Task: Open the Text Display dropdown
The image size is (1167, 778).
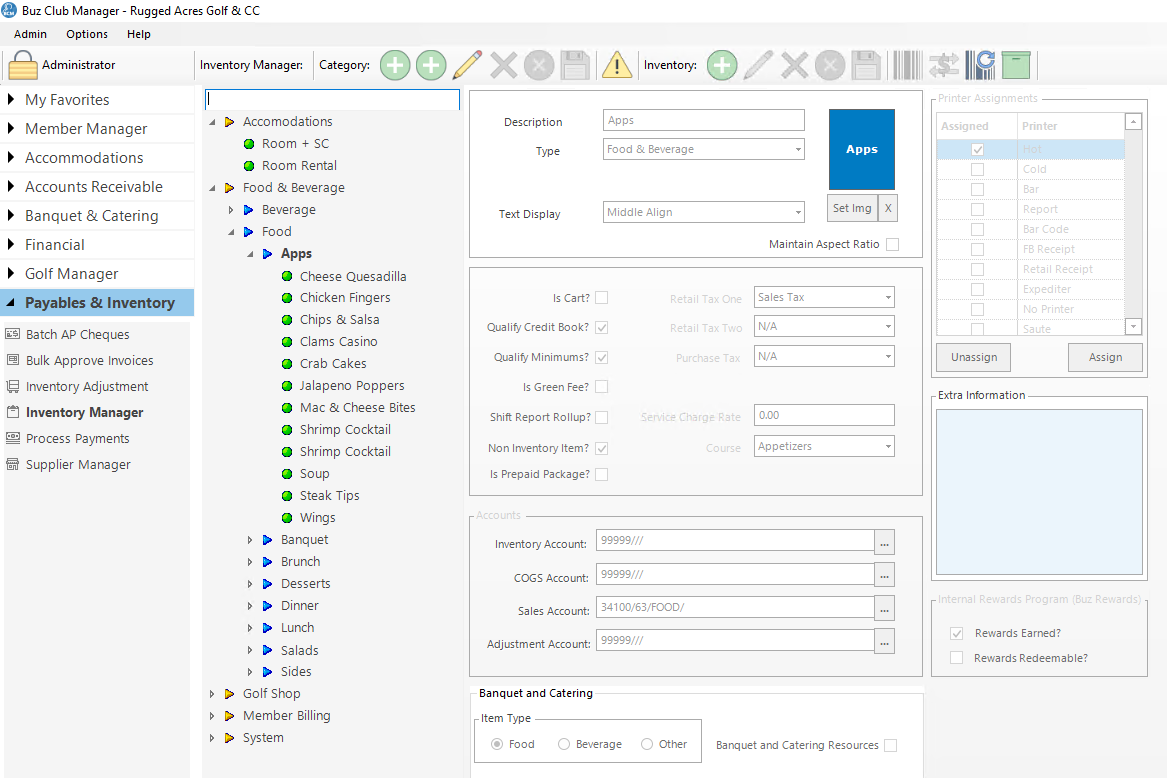Action: (x=703, y=212)
